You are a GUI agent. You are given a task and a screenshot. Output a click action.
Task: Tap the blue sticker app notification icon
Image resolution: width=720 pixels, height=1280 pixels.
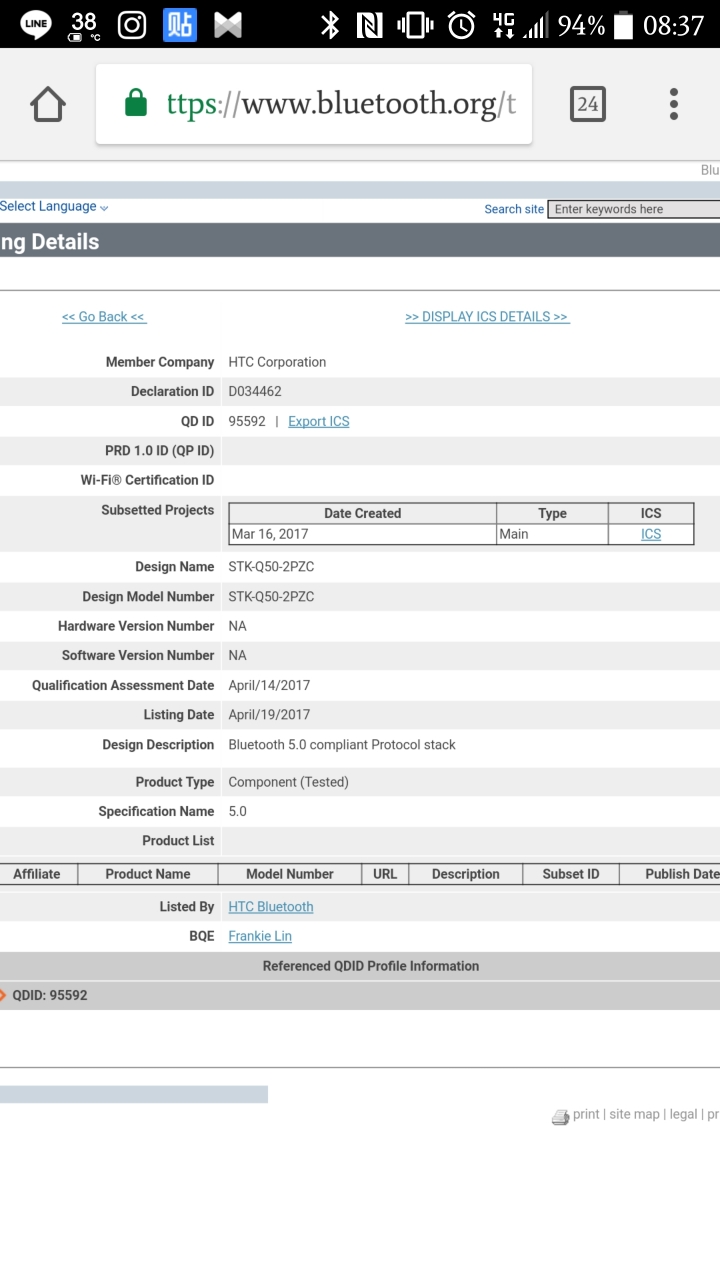[180, 24]
